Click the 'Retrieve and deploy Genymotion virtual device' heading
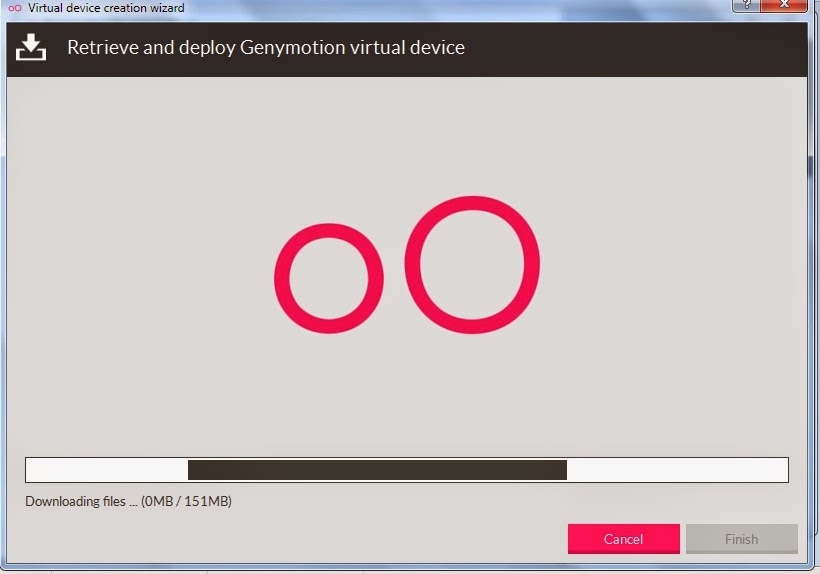 (x=266, y=48)
